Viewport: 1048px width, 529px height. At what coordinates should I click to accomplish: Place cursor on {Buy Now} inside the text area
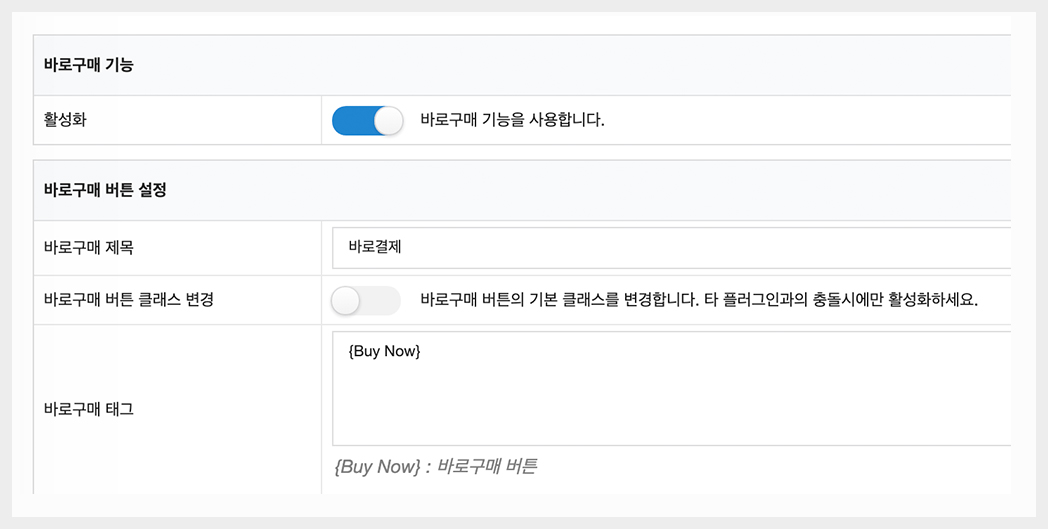(x=385, y=352)
